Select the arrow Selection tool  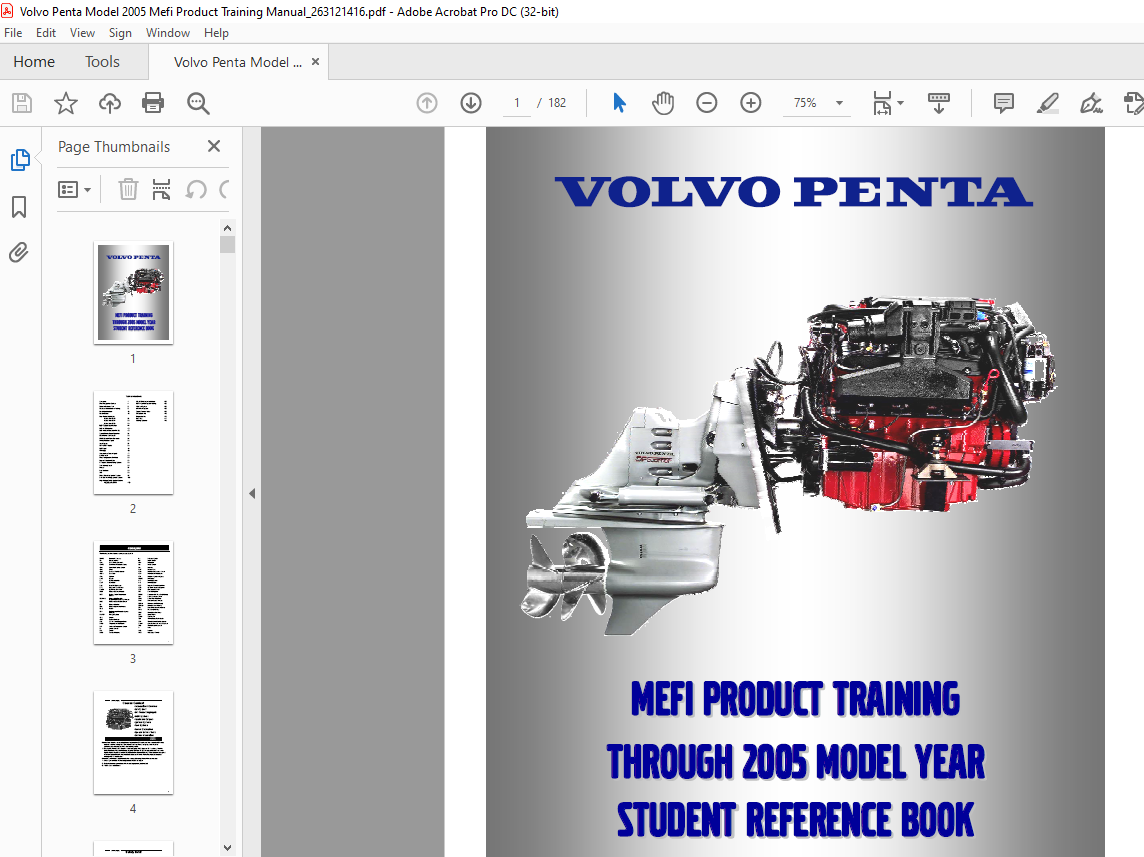(x=619, y=103)
